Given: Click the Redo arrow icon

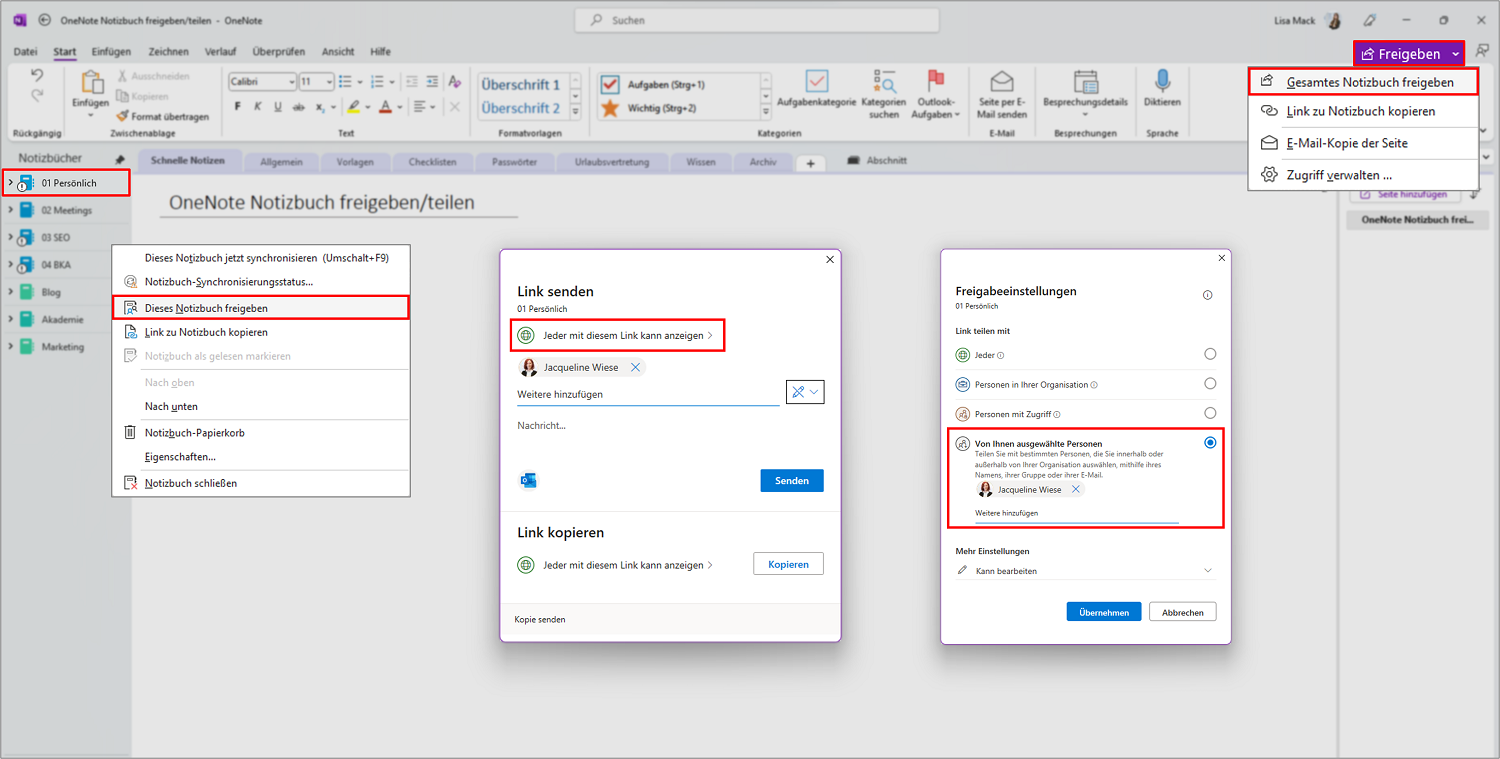Looking at the screenshot, I should pos(37,96).
